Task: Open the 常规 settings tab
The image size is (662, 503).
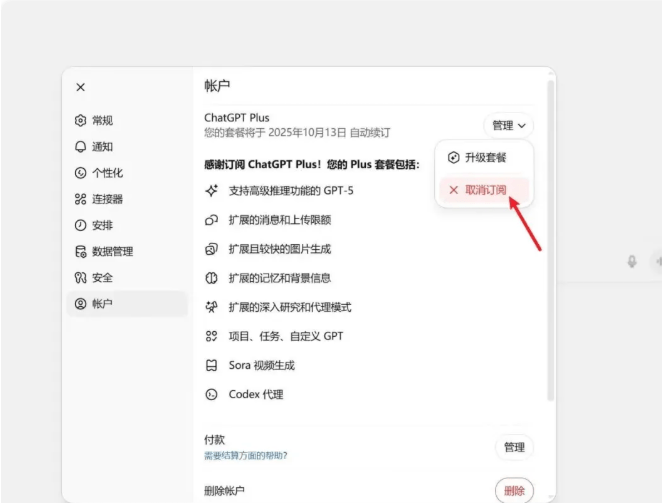Action: click(127, 120)
